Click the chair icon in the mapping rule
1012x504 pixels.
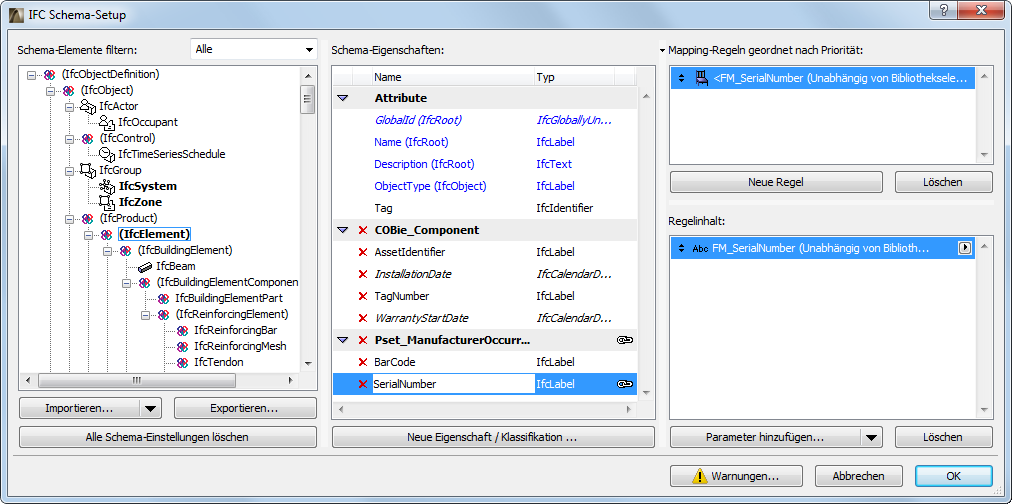702,79
